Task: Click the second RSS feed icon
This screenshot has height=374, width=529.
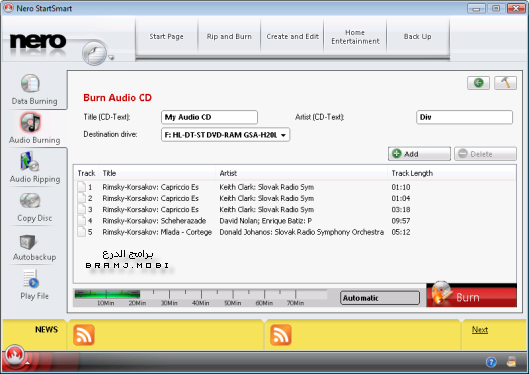Action: point(281,335)
